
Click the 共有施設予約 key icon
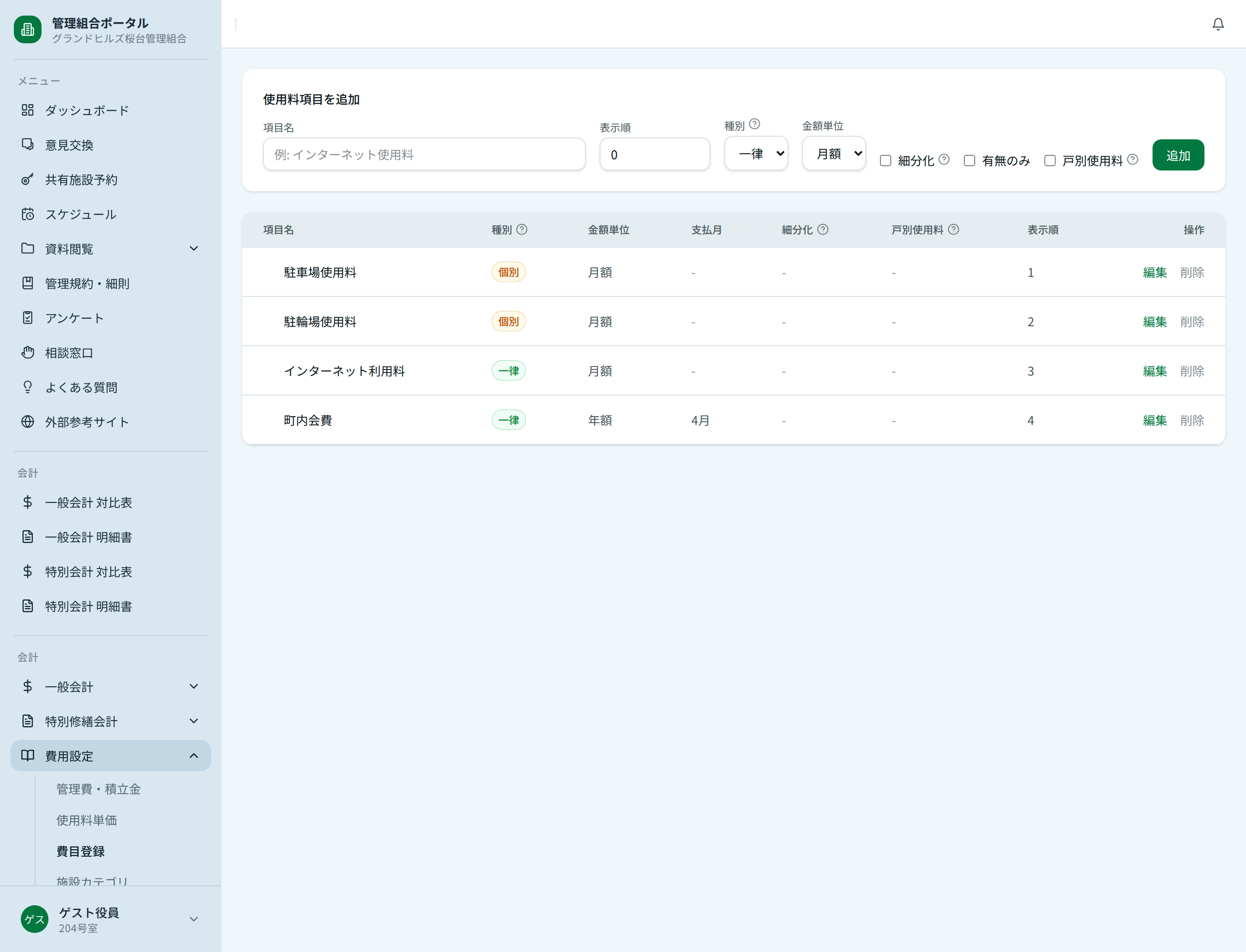(x=28, y=180)
